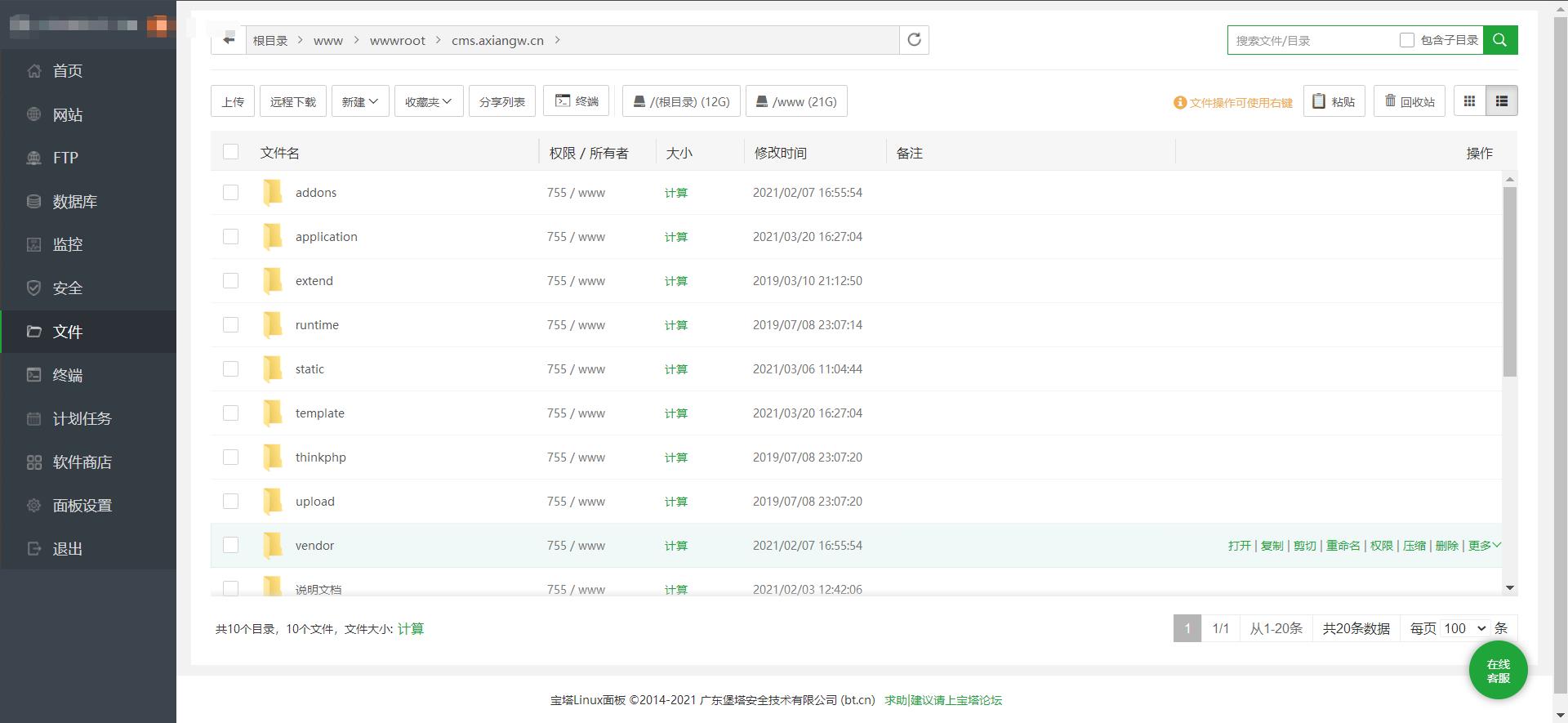Screen dimensions: 1568x723
Task: Click the green search magnifier button
Action: (x=1500, y=40)
